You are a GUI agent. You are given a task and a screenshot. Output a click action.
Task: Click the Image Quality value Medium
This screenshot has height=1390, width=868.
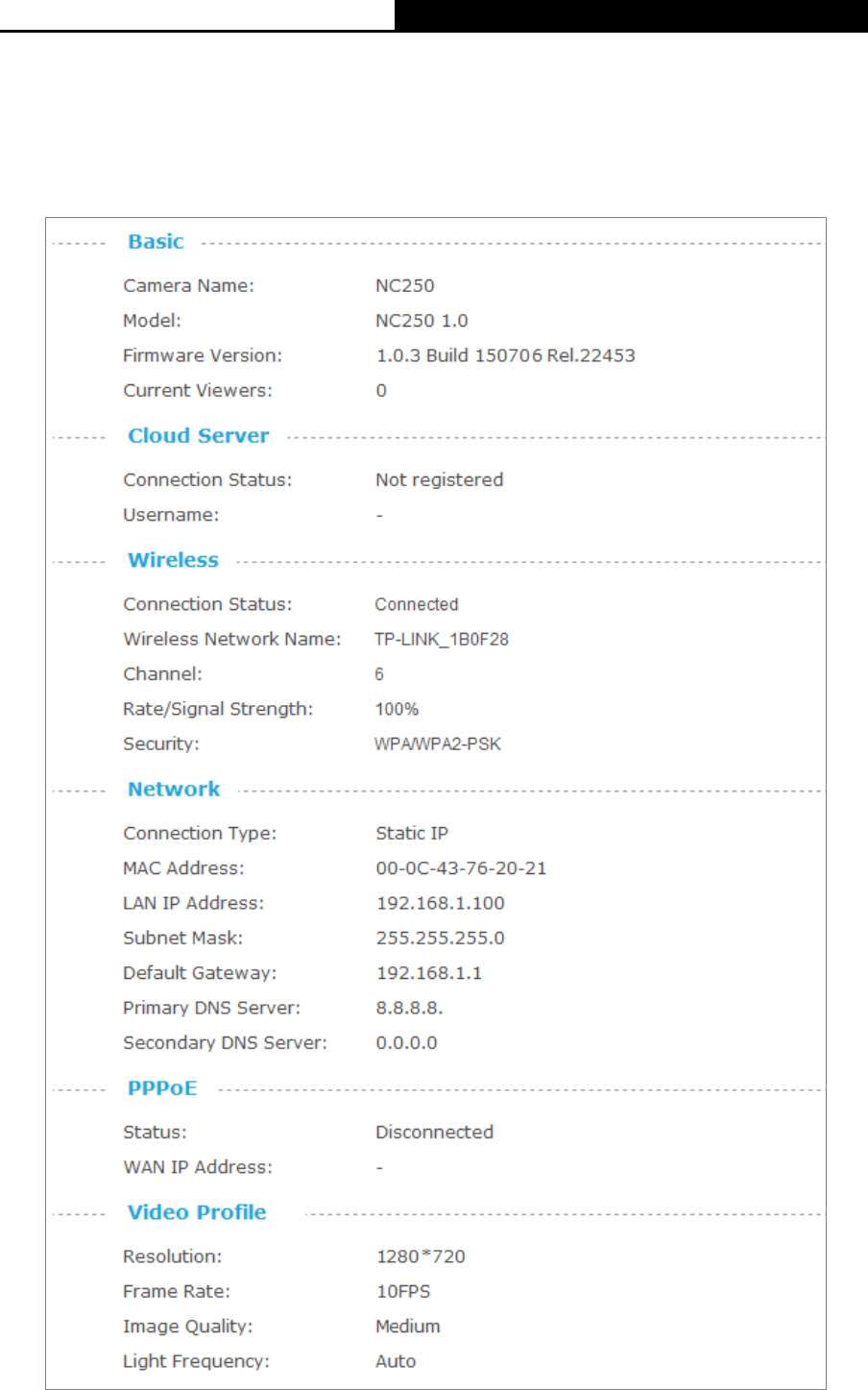408,1327
